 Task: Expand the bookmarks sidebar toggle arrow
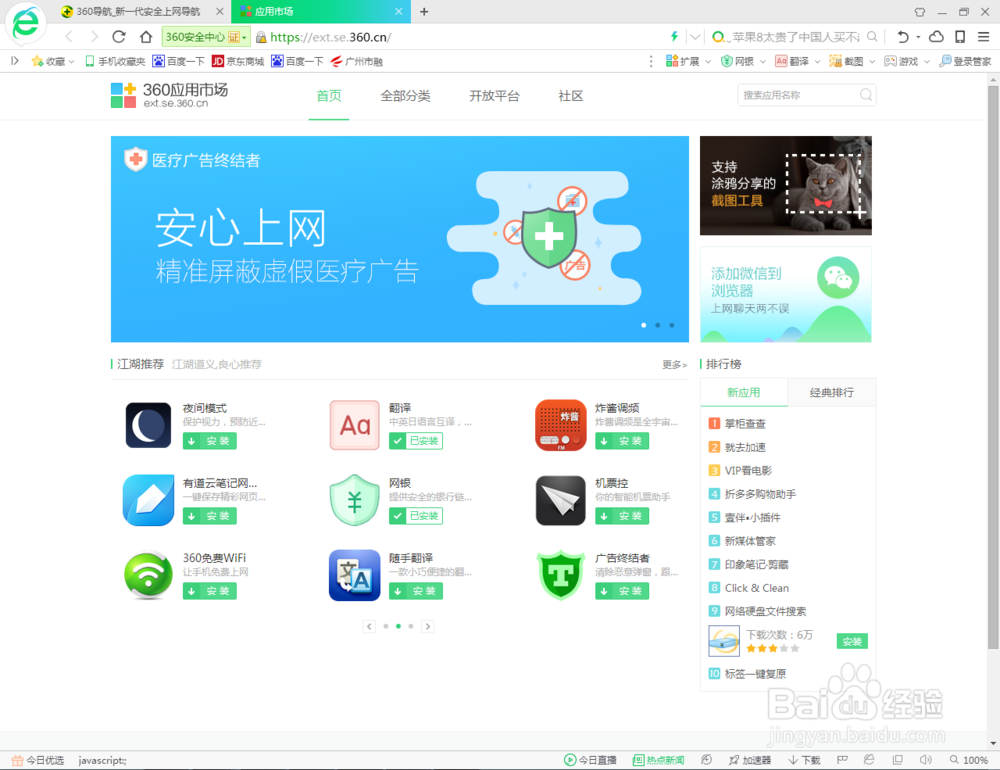tap(15, 61)
